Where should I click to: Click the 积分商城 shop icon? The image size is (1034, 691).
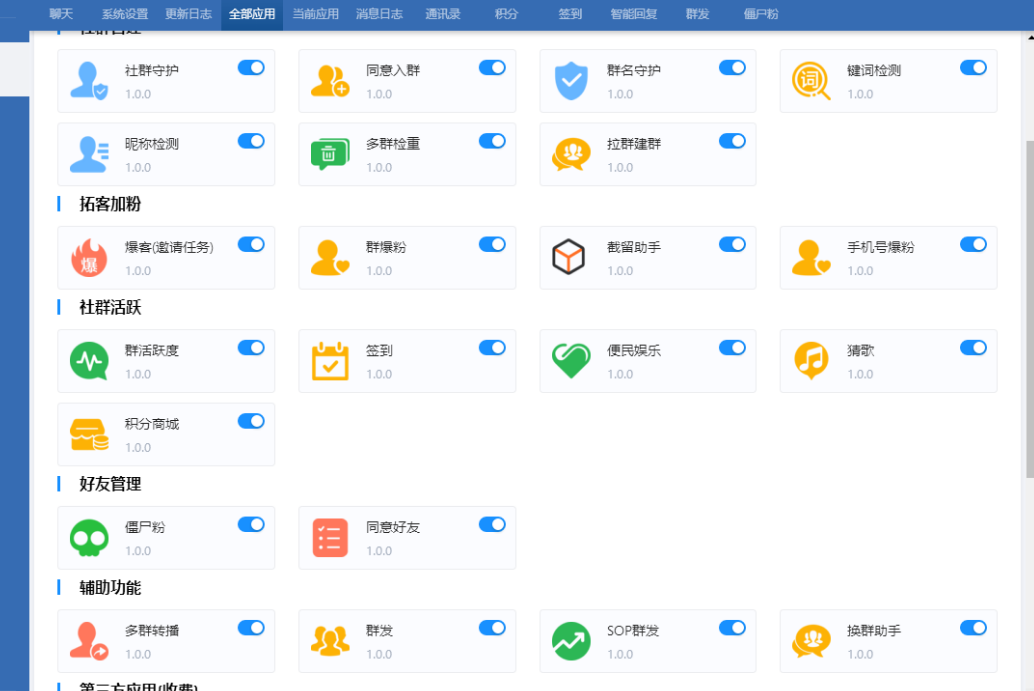(88, 435)
